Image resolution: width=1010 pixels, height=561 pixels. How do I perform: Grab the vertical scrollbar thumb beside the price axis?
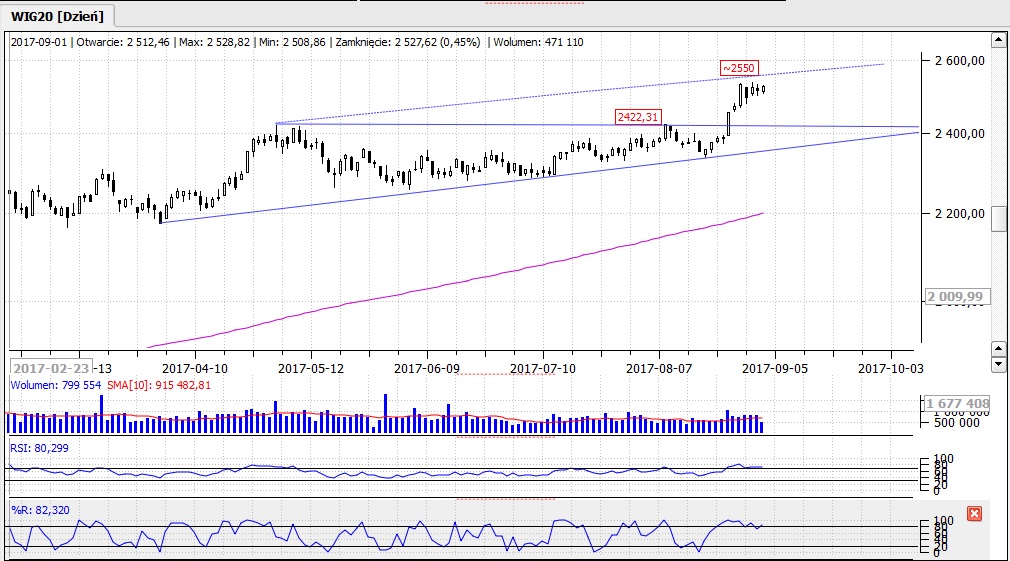point(998,221)
